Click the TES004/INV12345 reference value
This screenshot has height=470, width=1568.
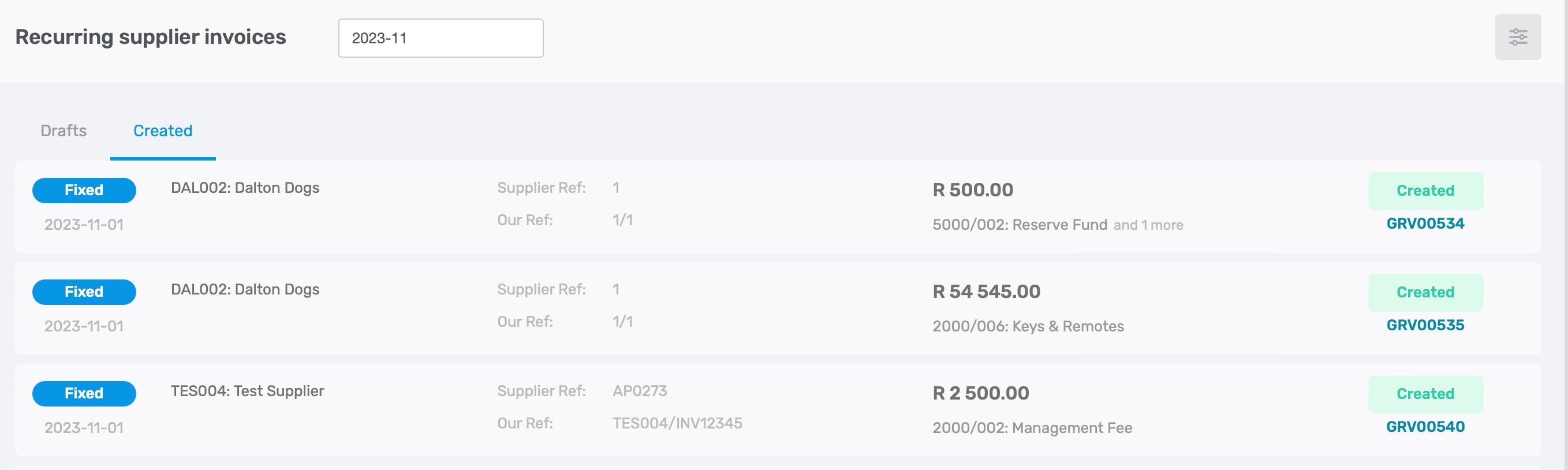tap(677, 423)
